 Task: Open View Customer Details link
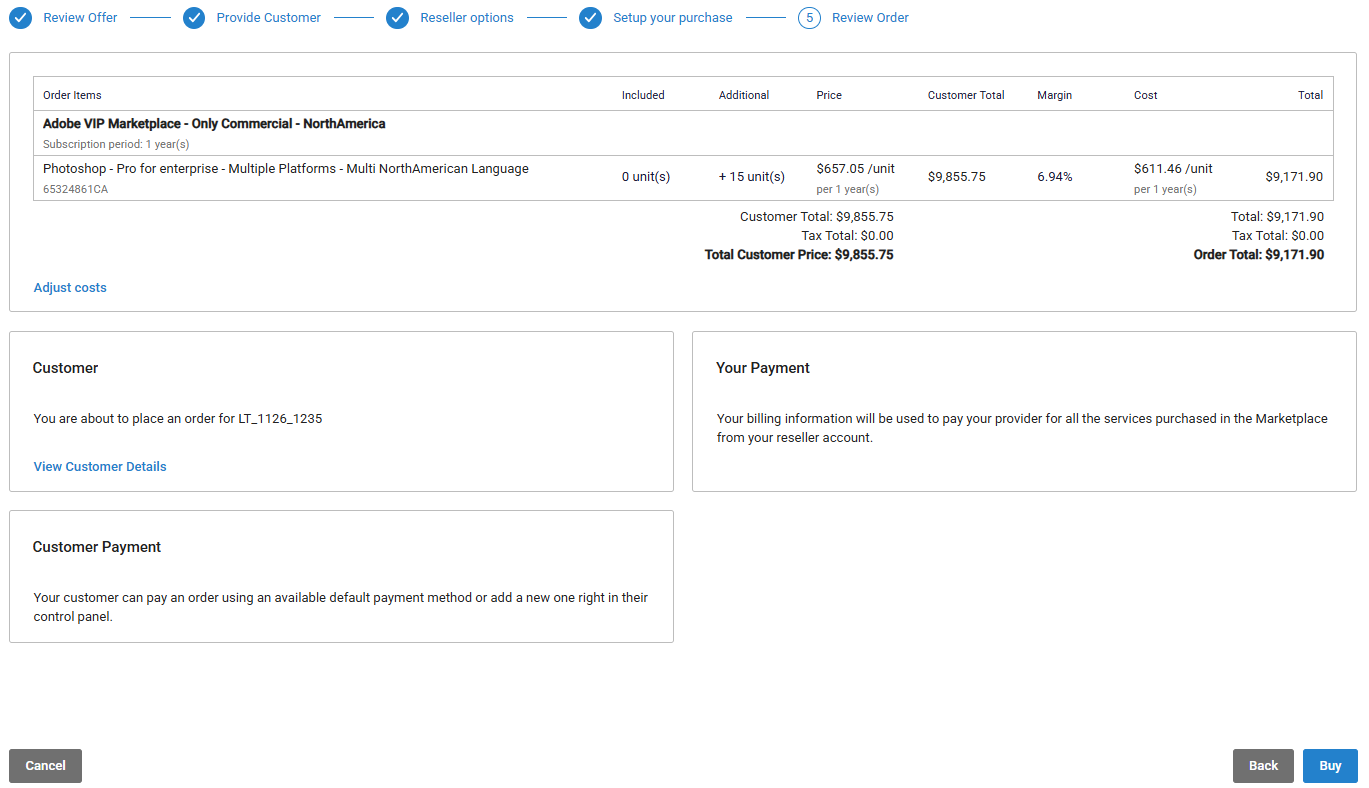coord(100,467)
